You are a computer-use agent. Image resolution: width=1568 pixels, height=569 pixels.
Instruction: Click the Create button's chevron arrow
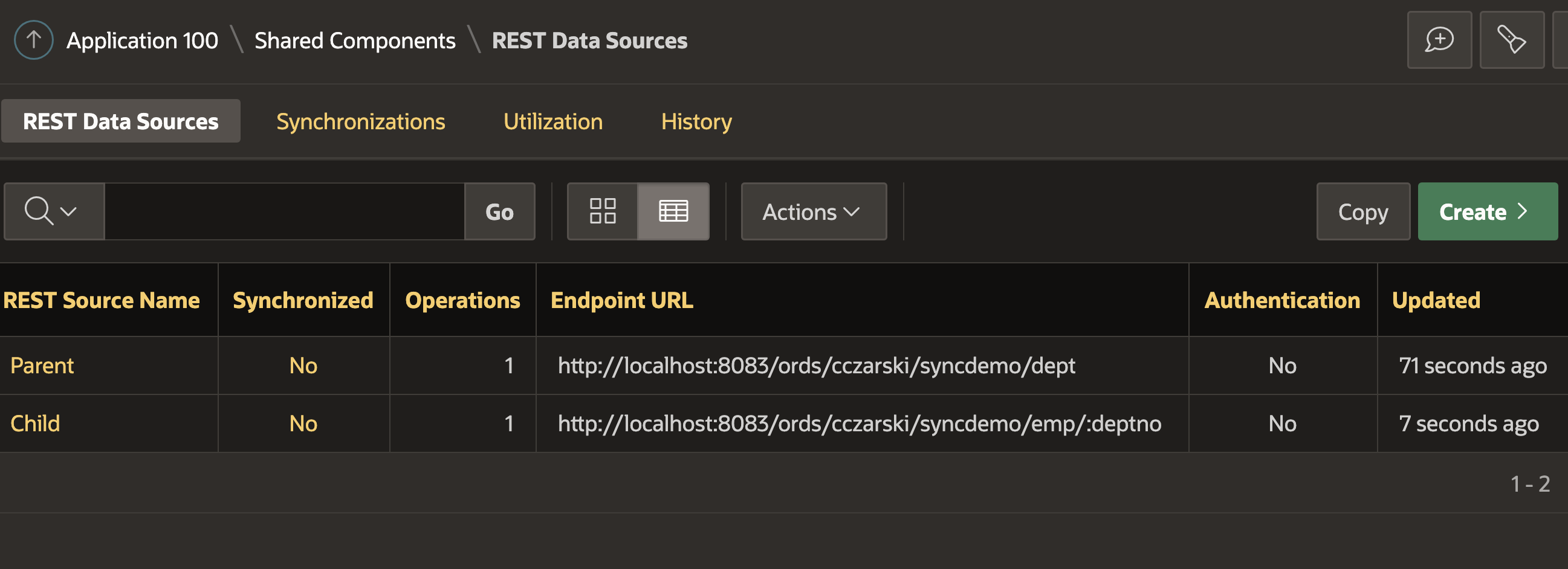click(x=1522, y=211)
